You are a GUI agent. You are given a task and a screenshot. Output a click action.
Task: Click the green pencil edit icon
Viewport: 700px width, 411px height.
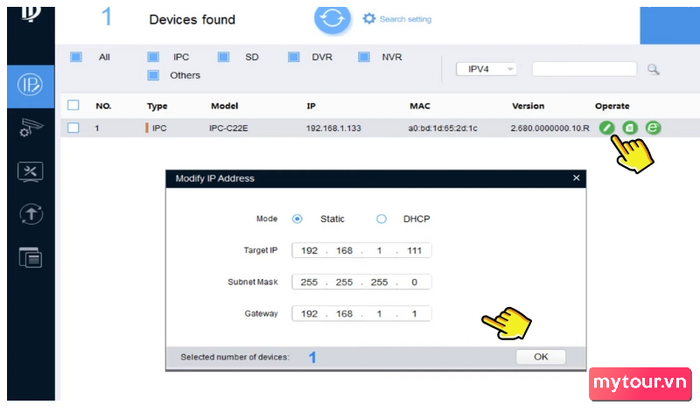606,128
